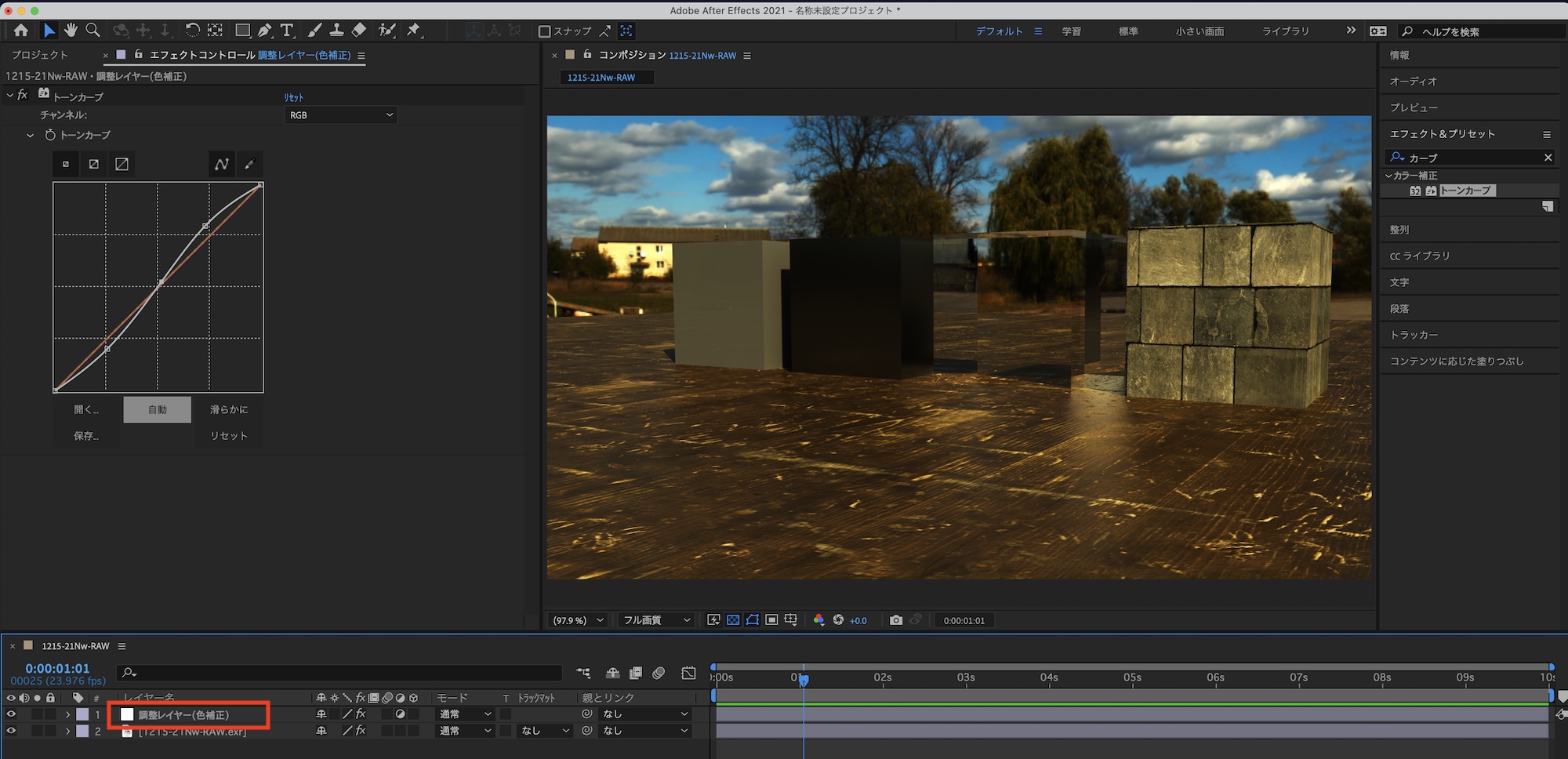Select the Rotation tool
This screenshot has height=759, width=1568.
click(192, 31)
